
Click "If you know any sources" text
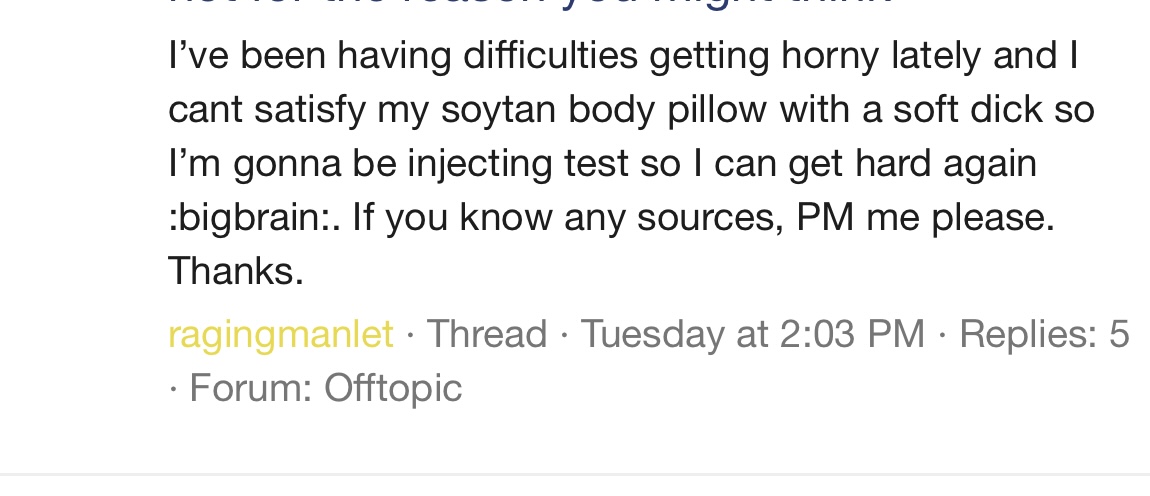(567, 216)
